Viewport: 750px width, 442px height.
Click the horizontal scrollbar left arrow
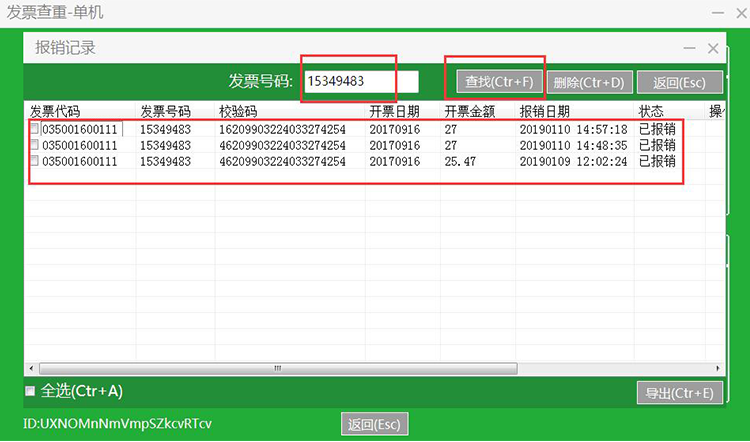pos(30,368)
